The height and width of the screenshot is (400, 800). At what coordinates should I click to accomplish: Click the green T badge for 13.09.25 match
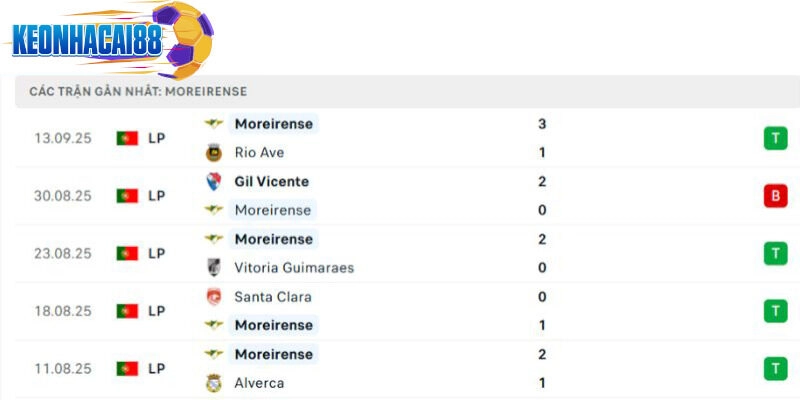point(775,139)
